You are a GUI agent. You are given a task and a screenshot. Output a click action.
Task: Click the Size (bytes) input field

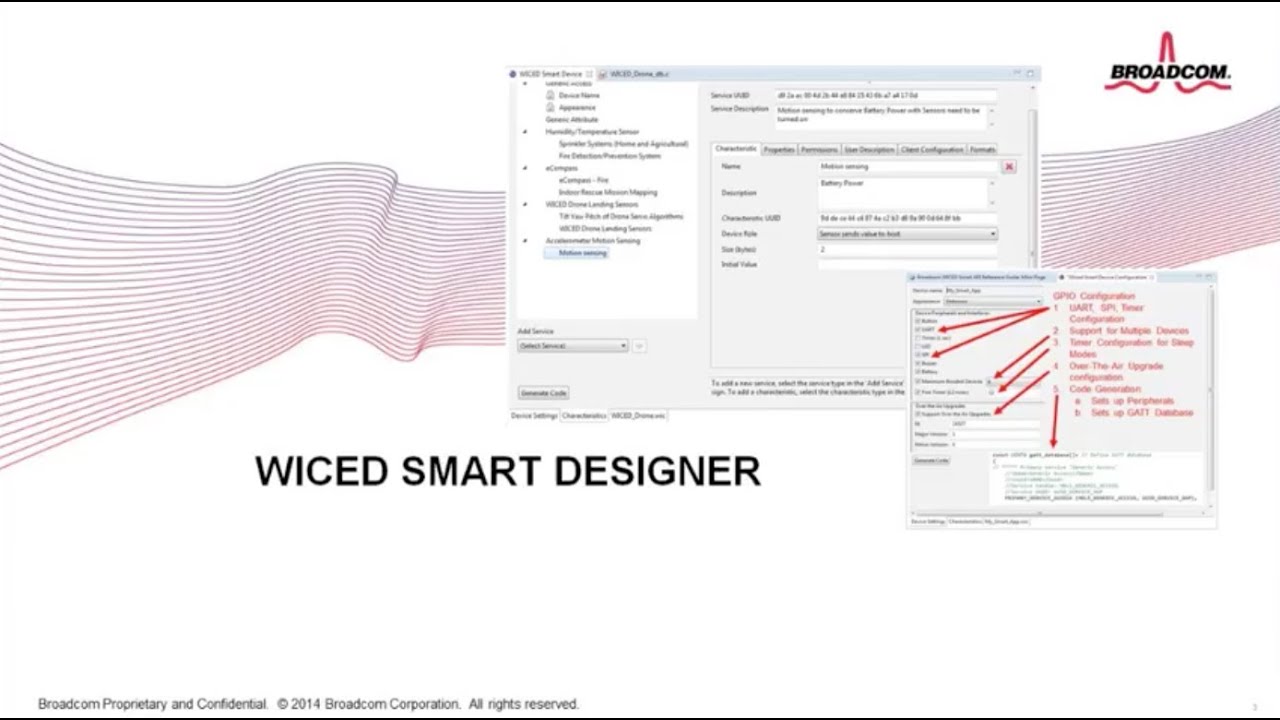pos(907,249)
